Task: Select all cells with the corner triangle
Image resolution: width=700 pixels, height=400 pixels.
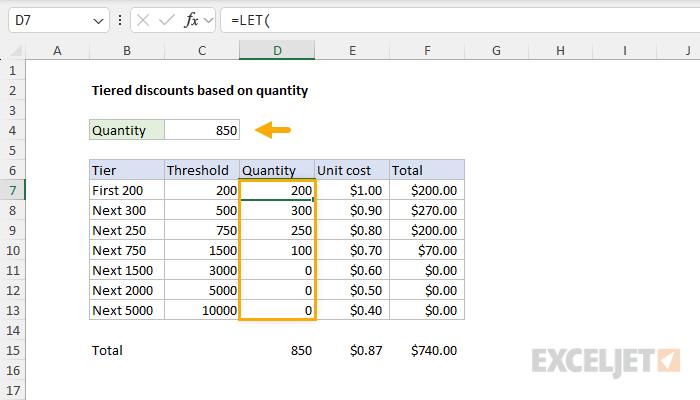Action: (x=16, y=50)
